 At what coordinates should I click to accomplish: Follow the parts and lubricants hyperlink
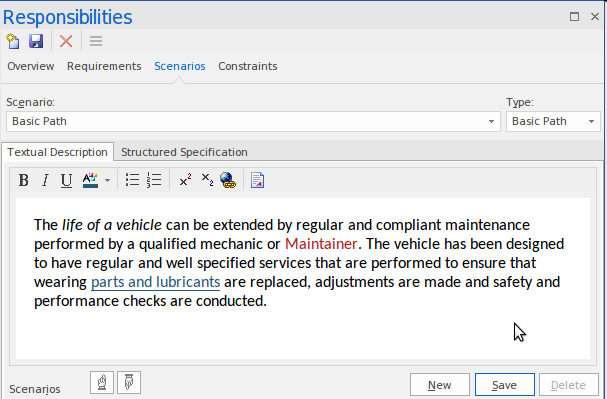pos(155,282)
